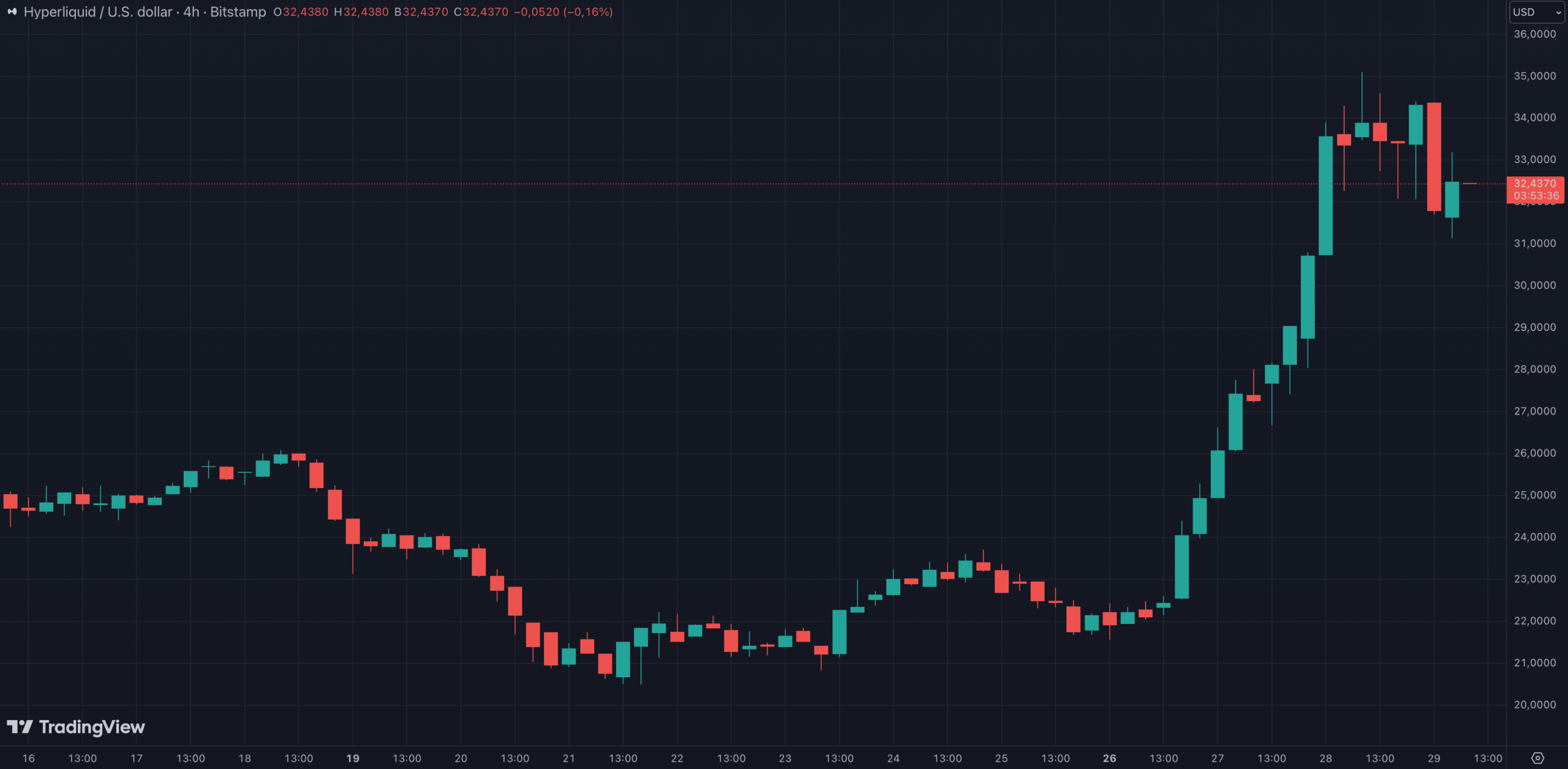The image size is (1568, 769).
Task: Click the Hyperliquid symbol logo icon
Action: (x=12, y=12)
